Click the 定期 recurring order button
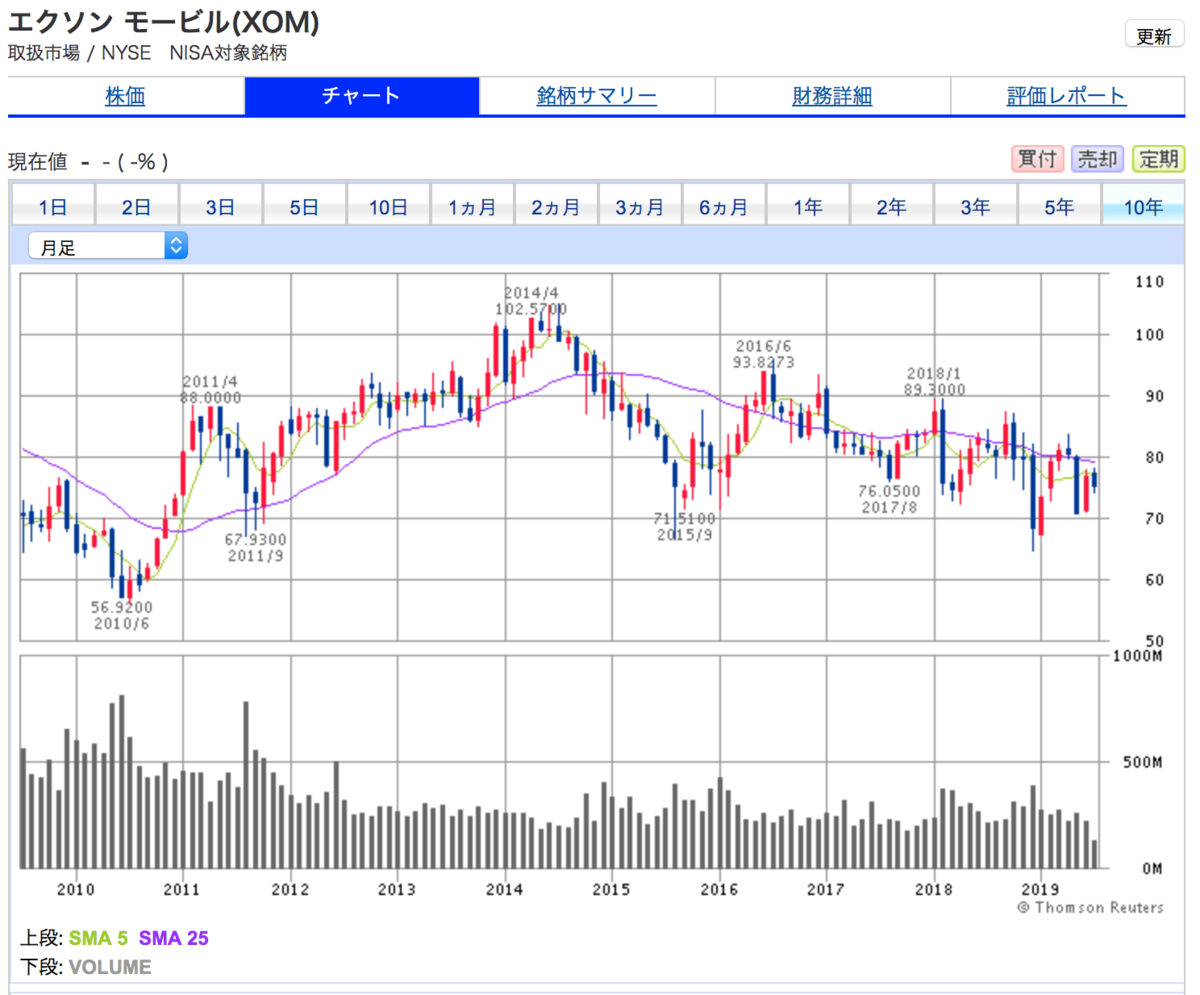The width and height of the screenshot is (1200, 995). click(x=1158, y=158)
